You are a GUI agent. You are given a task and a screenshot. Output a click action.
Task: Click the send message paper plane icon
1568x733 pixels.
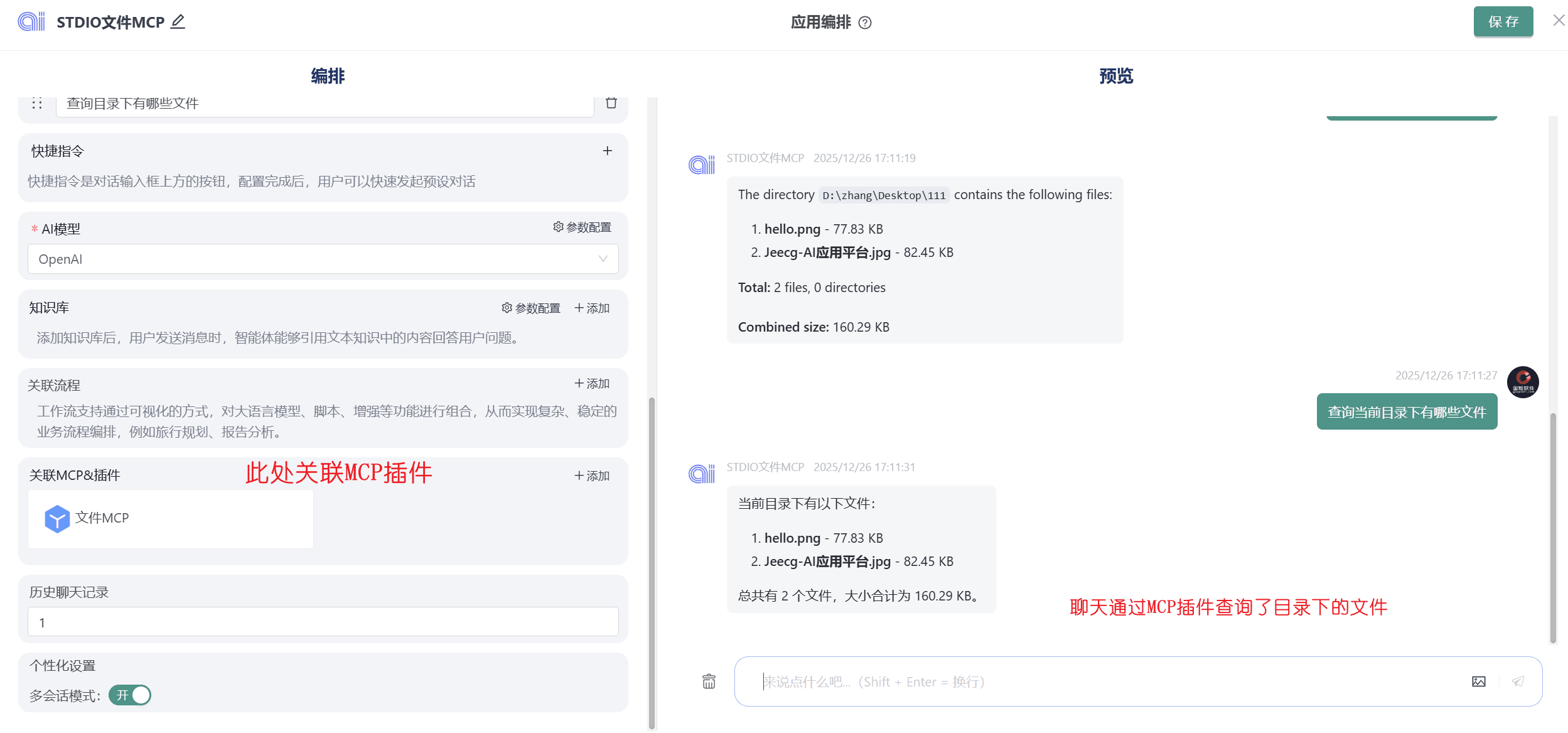tap(1518, 681)
